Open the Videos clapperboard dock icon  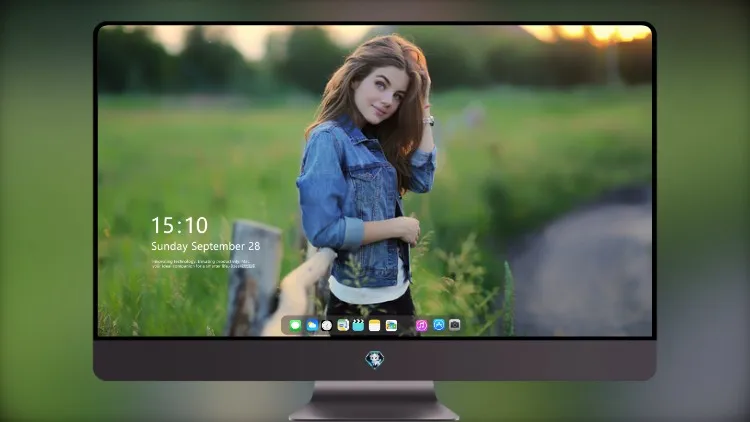358,325
